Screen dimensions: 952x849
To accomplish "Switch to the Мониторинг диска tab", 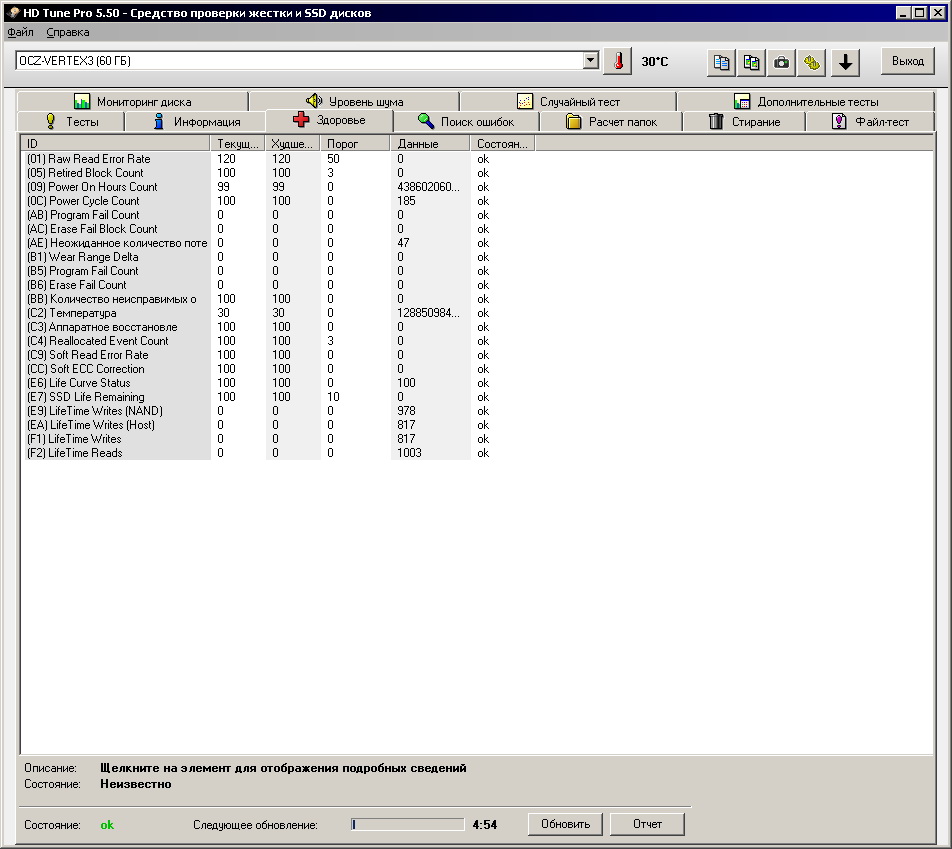I will pyautogui.click(x=132, y=101).
